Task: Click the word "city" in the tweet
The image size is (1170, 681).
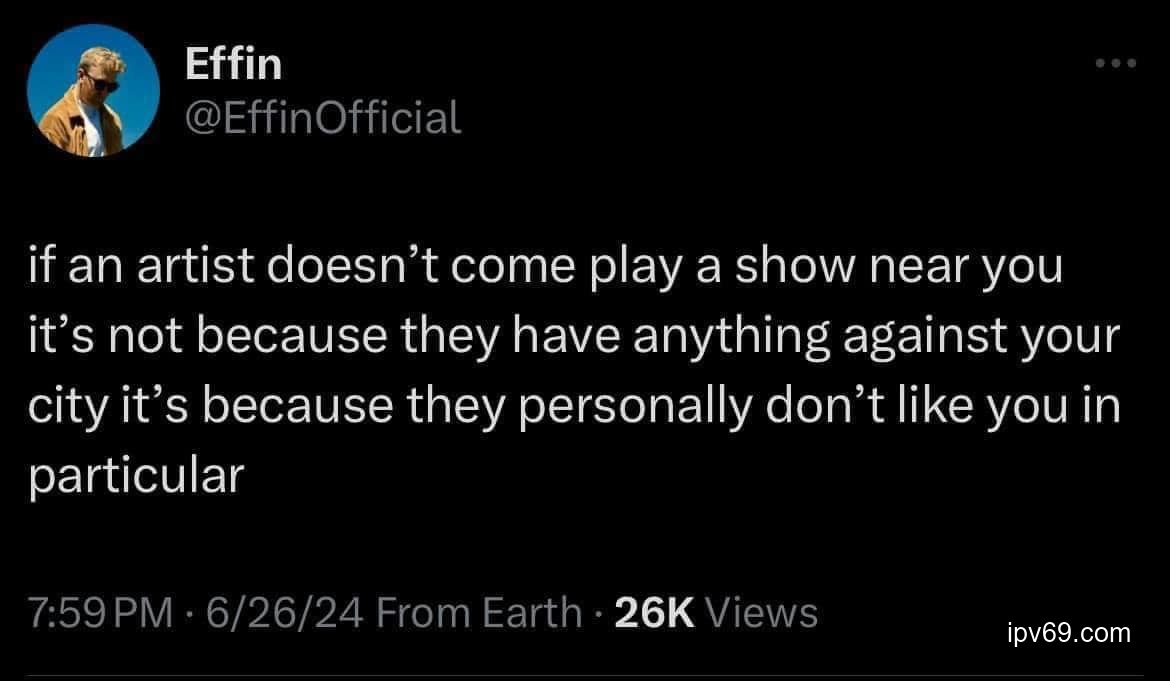Action: pos(62,408)
